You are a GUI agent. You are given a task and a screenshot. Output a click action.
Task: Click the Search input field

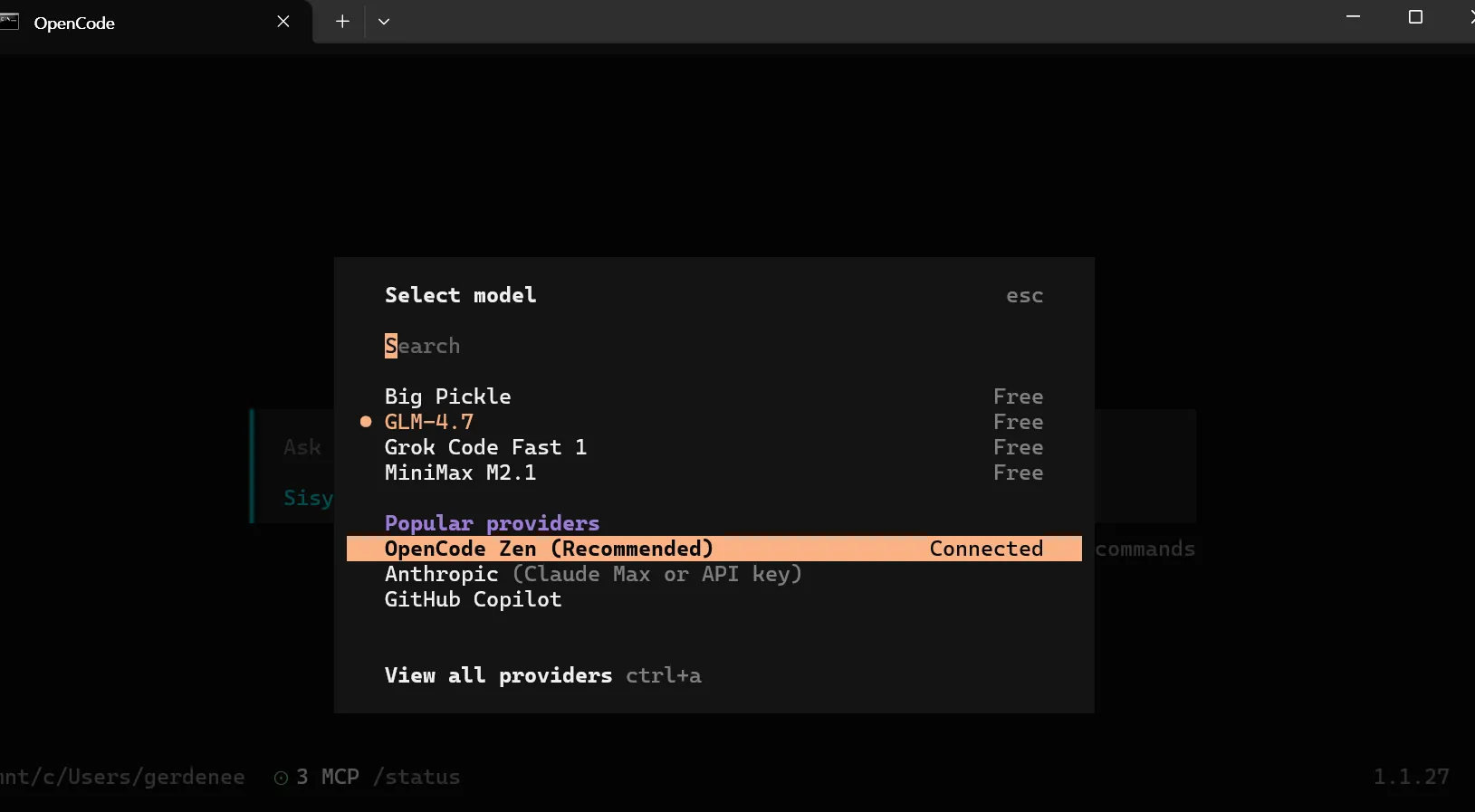pyautogui.click(x=422, y=346)
